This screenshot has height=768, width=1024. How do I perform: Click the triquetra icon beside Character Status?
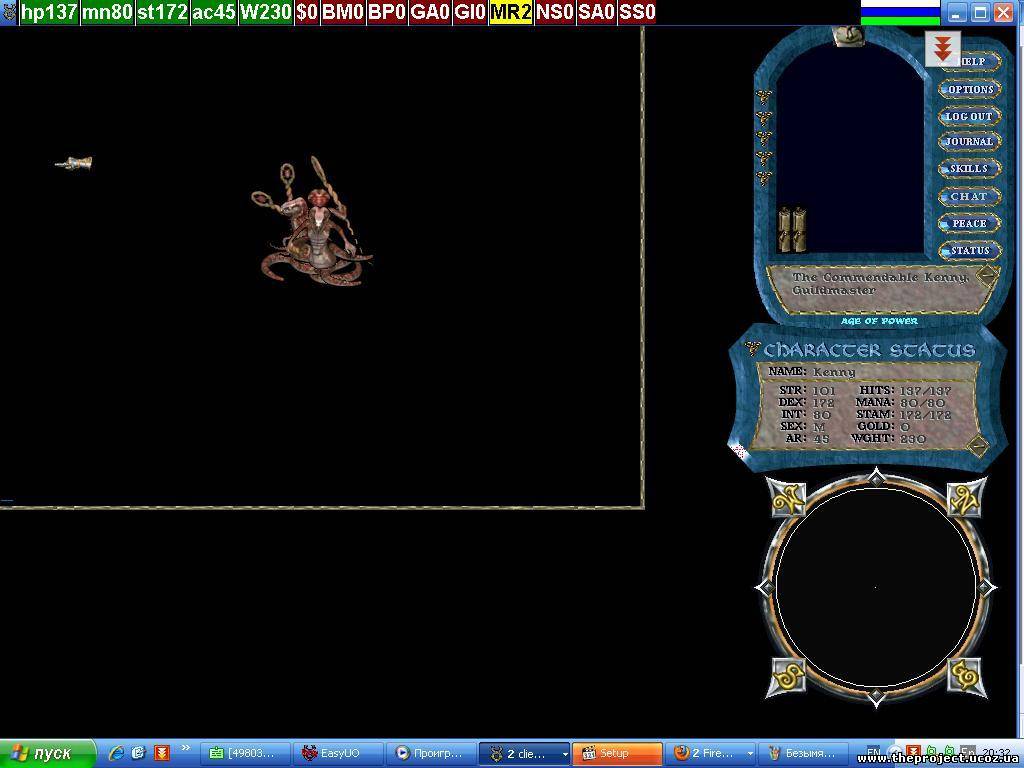click(752, 349)
